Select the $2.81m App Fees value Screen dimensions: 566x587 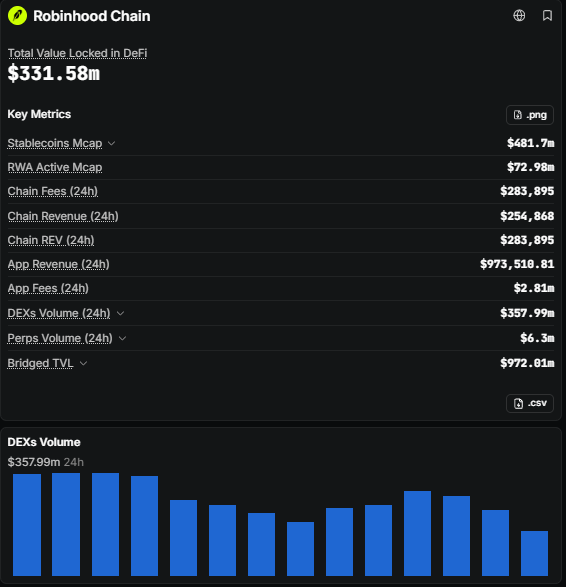[x=534, y=288]
